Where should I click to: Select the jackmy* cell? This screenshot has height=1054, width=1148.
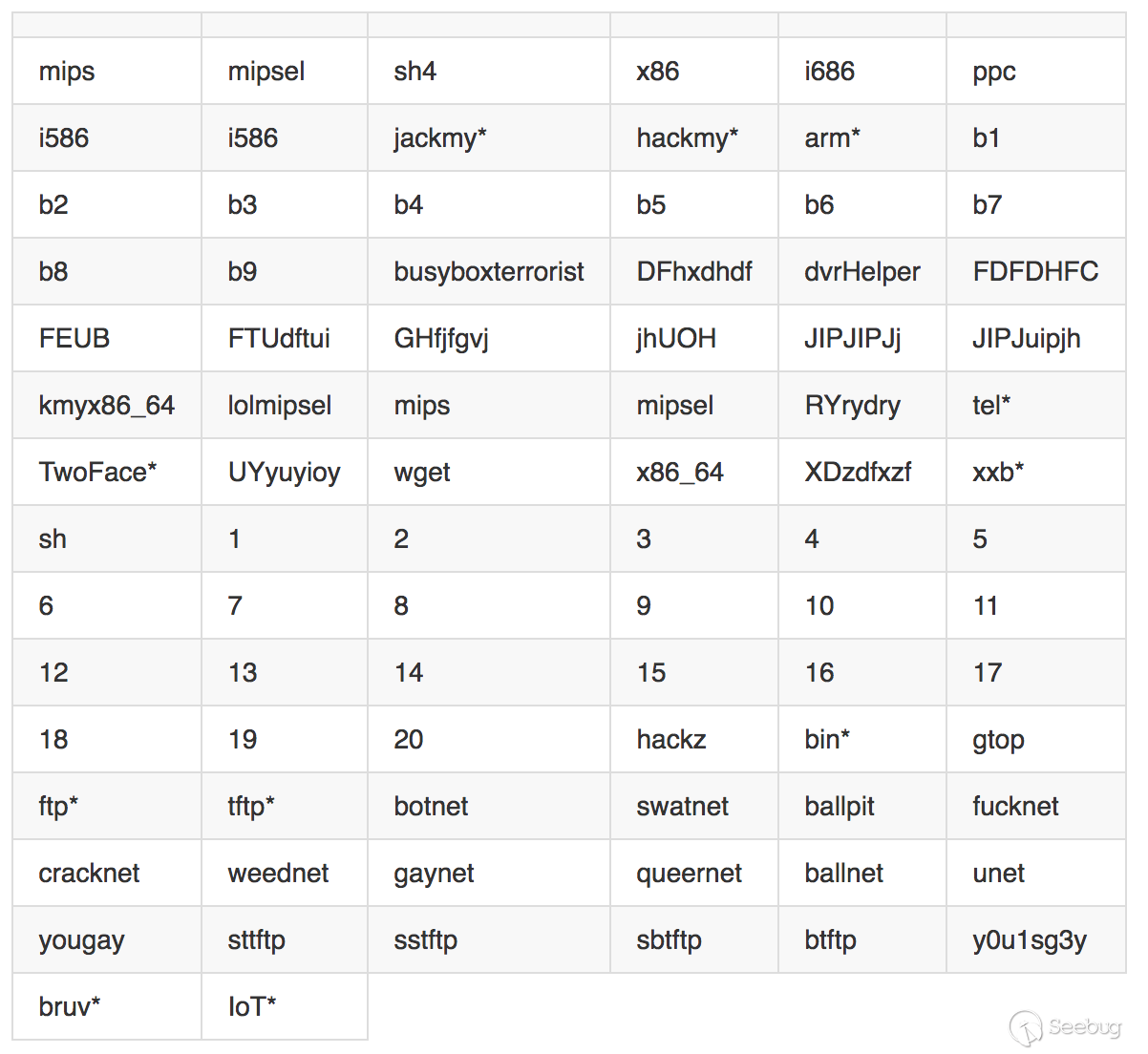[x=439, y=138]
